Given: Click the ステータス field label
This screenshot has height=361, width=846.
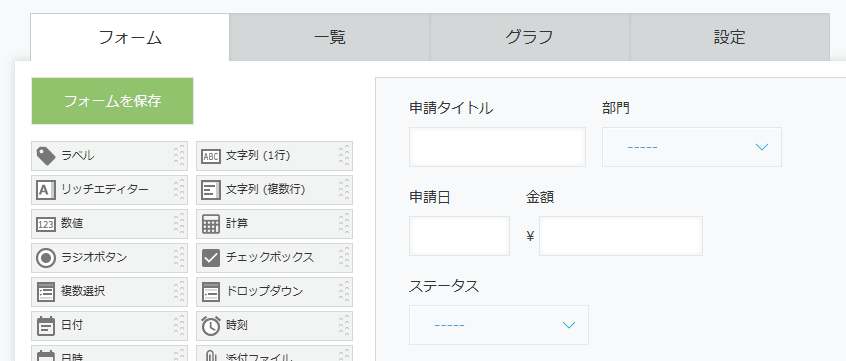Looking at the screenshot, I should (444, 287).
